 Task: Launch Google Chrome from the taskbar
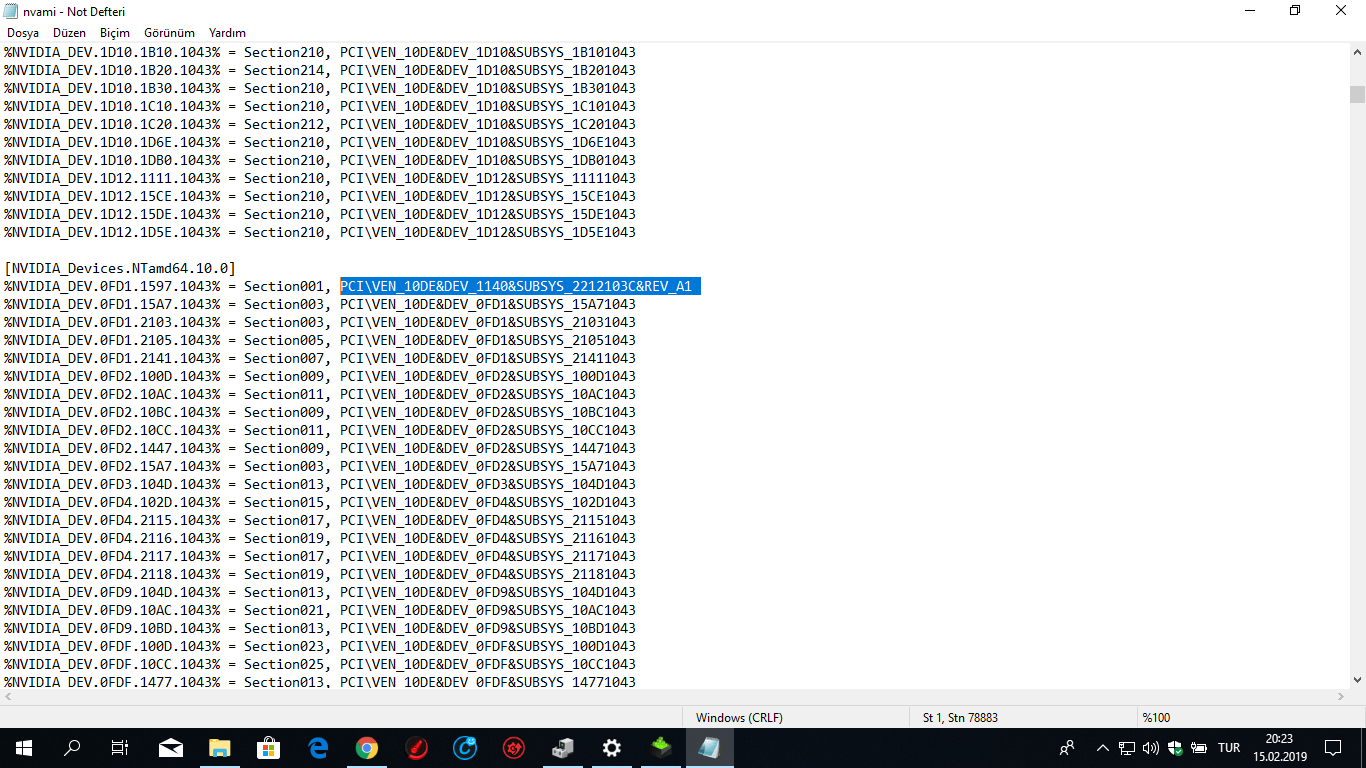pos(367,747)
